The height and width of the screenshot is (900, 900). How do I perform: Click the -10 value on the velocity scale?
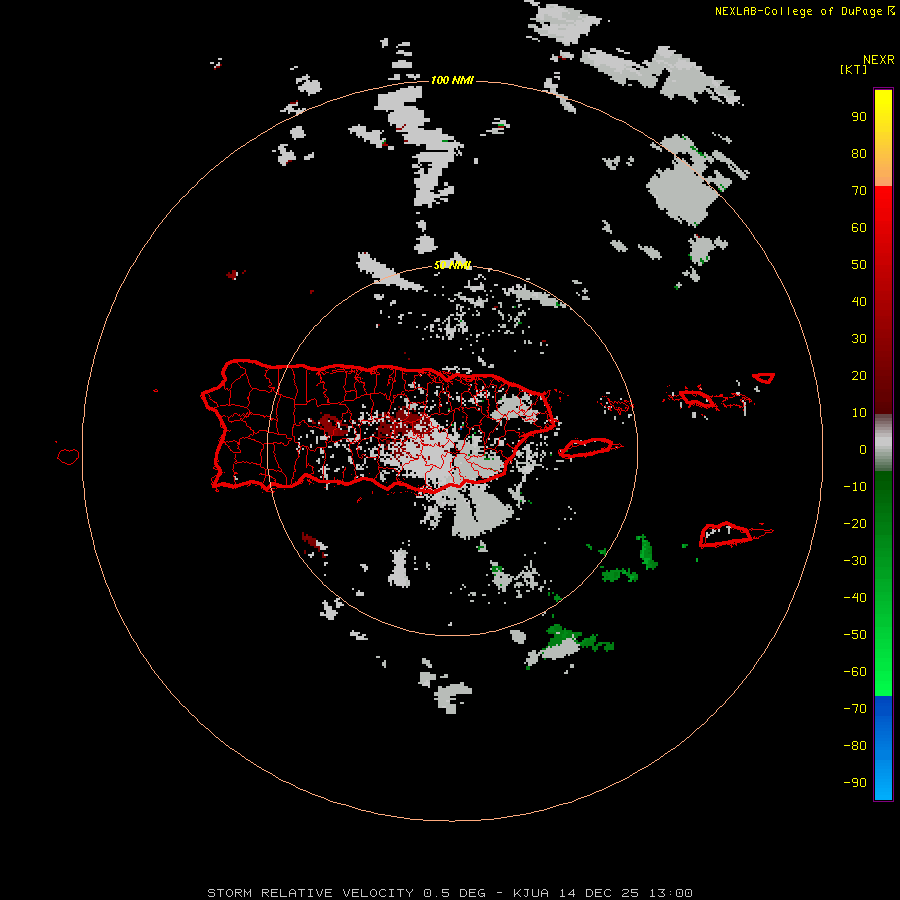tap(855, 487)
